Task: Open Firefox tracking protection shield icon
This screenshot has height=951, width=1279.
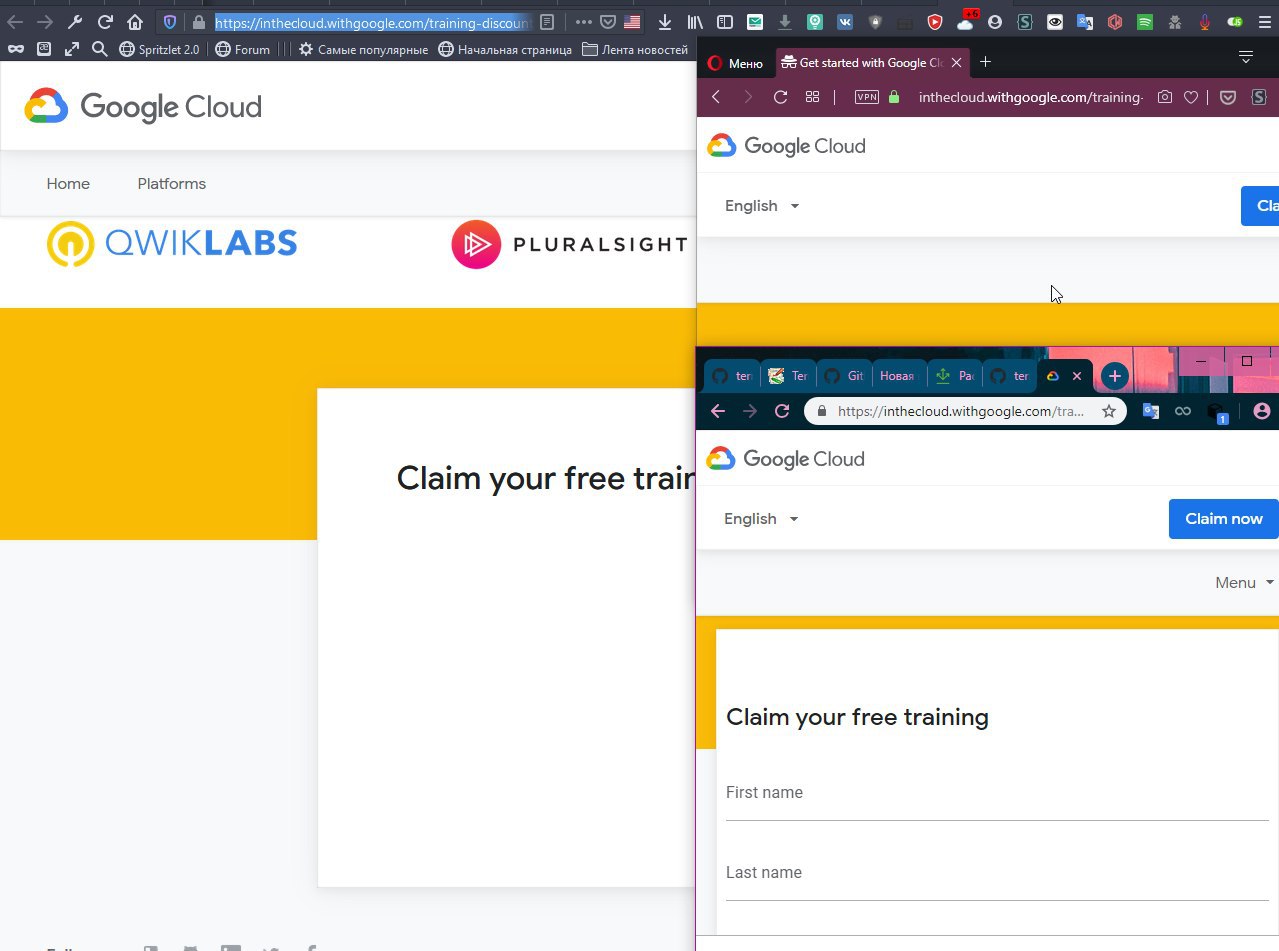Action: coord(170,22)
